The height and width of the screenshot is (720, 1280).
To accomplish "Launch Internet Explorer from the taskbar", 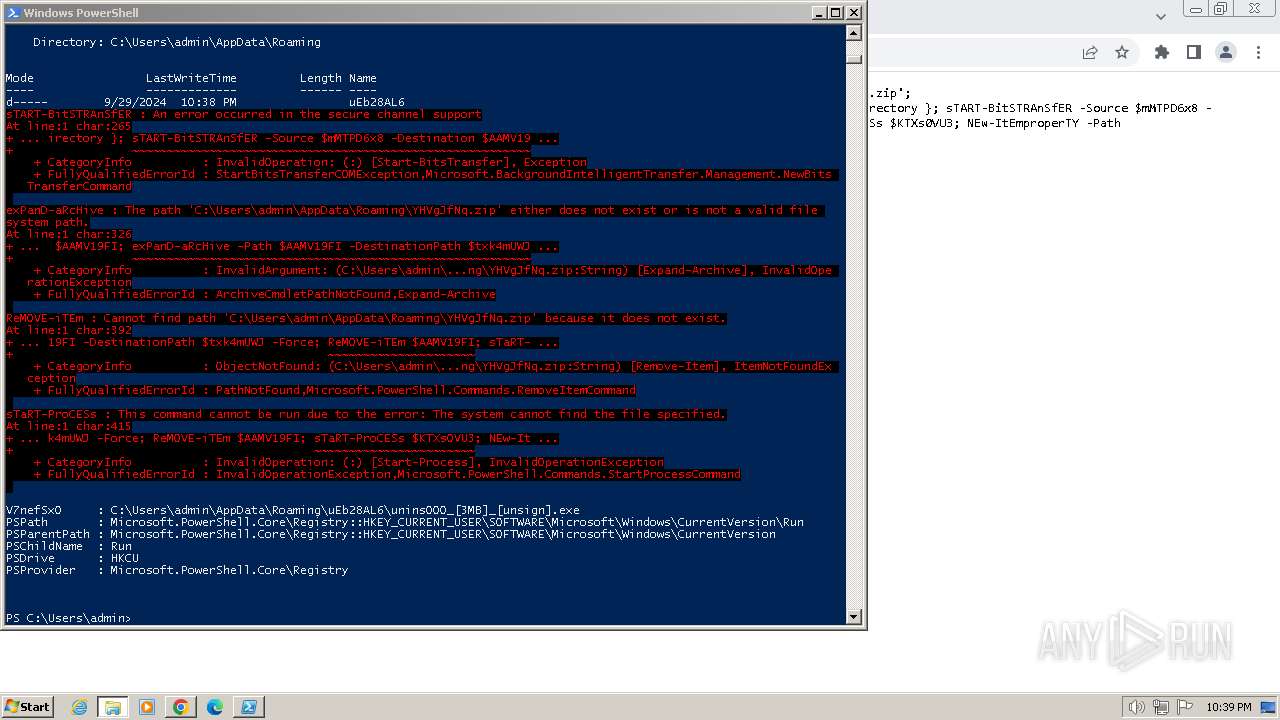I will (79, 707).
